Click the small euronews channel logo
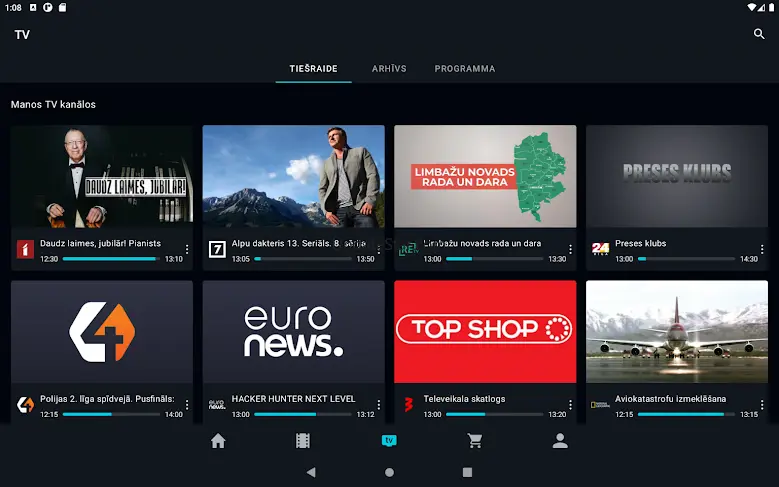Screen dimensions: 779x487 (217, 405)
